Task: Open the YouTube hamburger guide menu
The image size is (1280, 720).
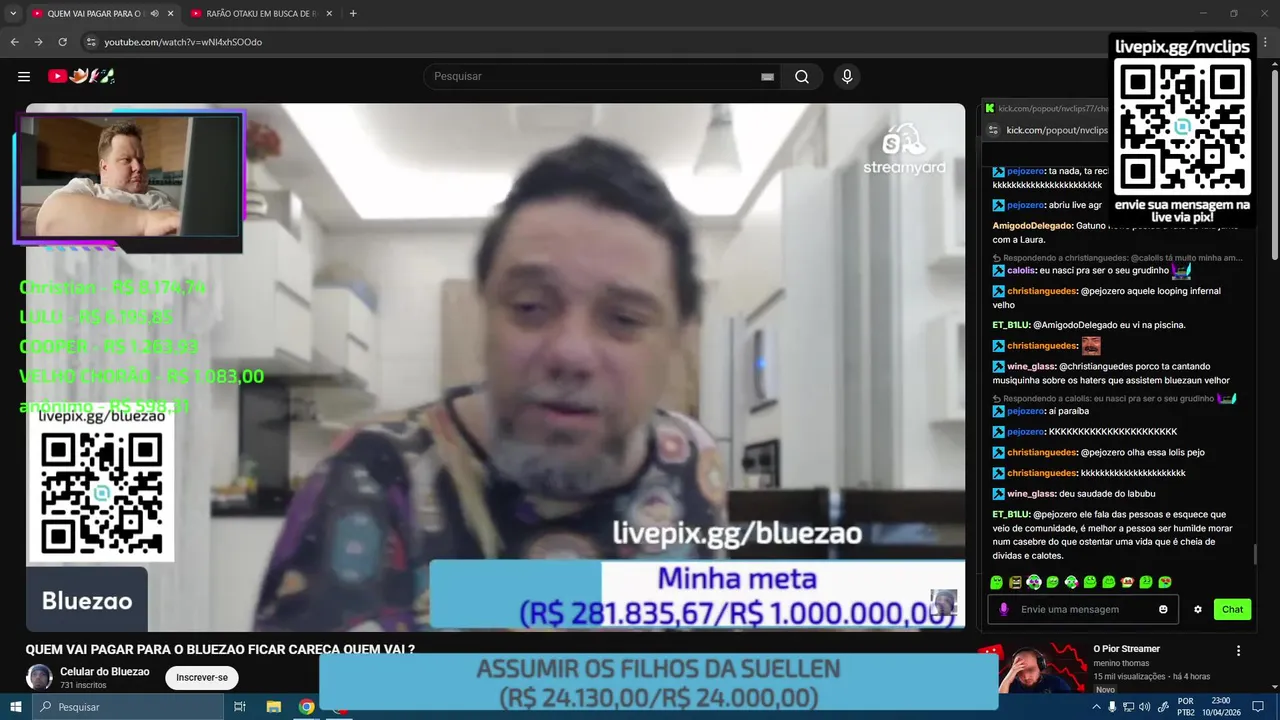Action: pyautogui.click(x=24, y=76)
